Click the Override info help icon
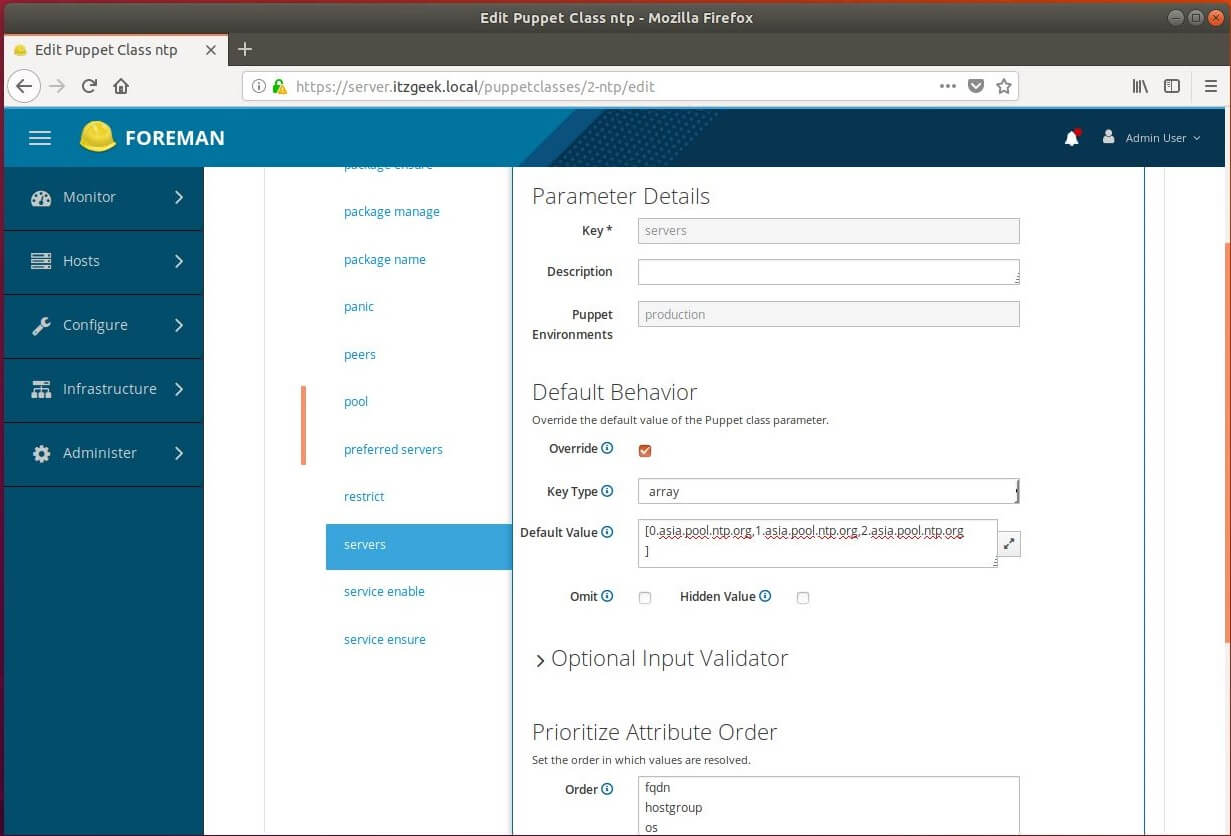The width and height of the screenshot is (1231, 836). [607, 449]
